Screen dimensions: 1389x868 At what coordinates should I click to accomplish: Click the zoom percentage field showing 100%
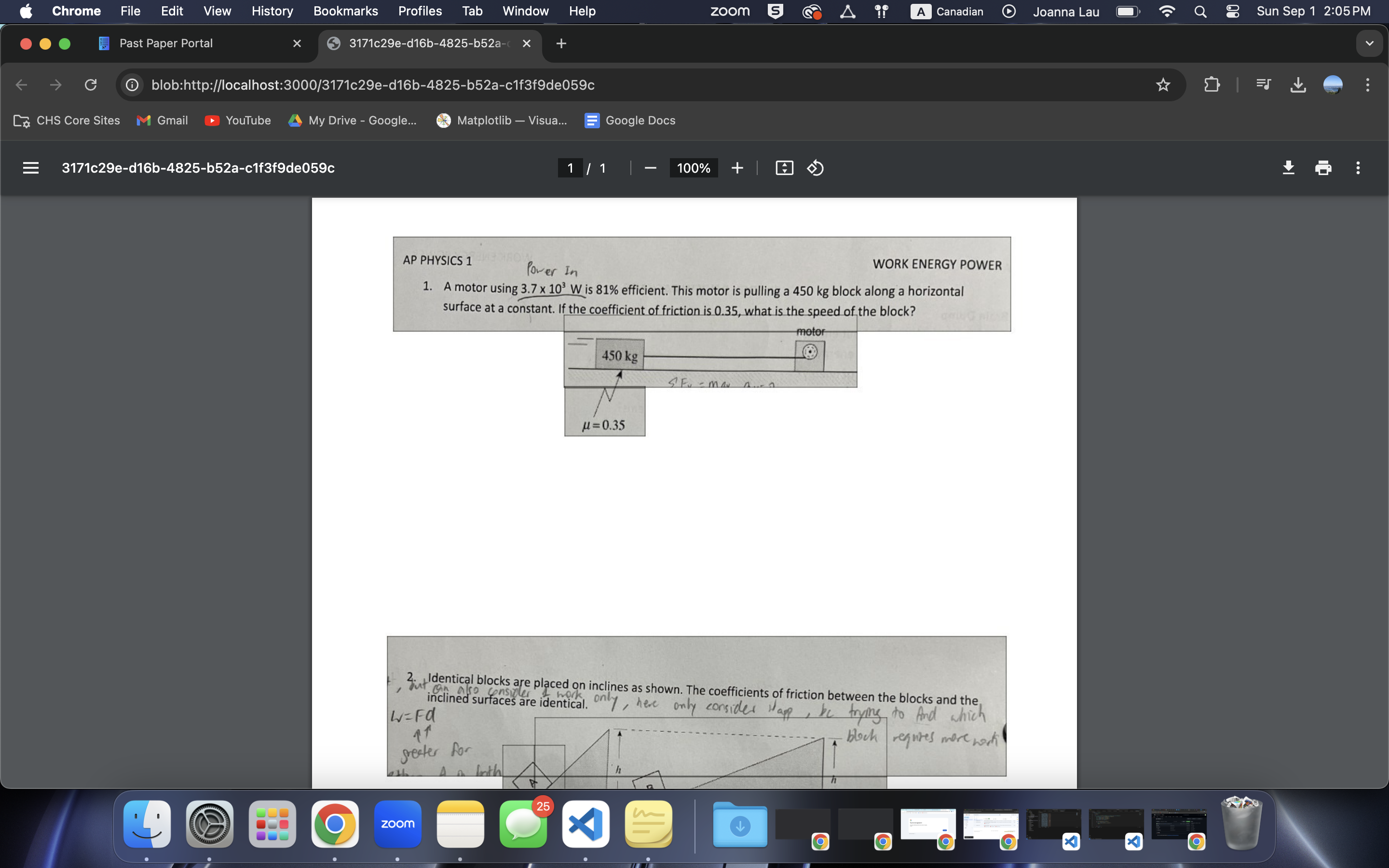pyautogui.click(x=694, y=168)
